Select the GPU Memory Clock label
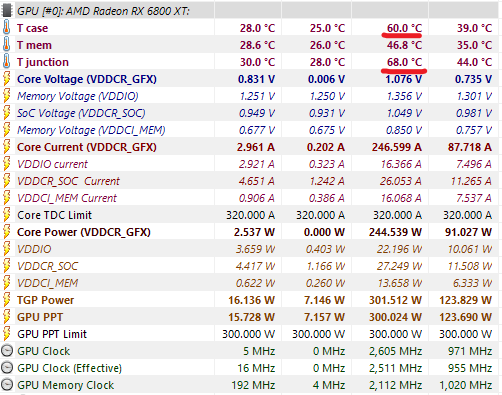The width and height of the screenshot is (502, 395). point(65,385)
